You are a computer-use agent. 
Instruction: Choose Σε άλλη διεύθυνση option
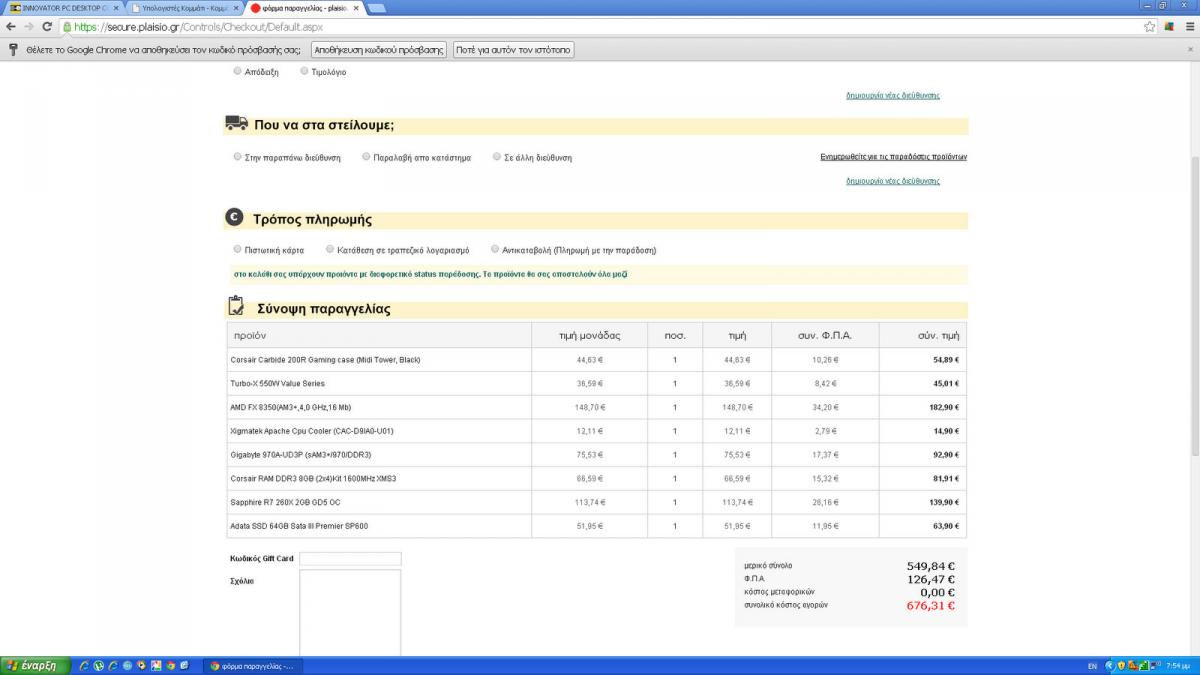point(496,157)
